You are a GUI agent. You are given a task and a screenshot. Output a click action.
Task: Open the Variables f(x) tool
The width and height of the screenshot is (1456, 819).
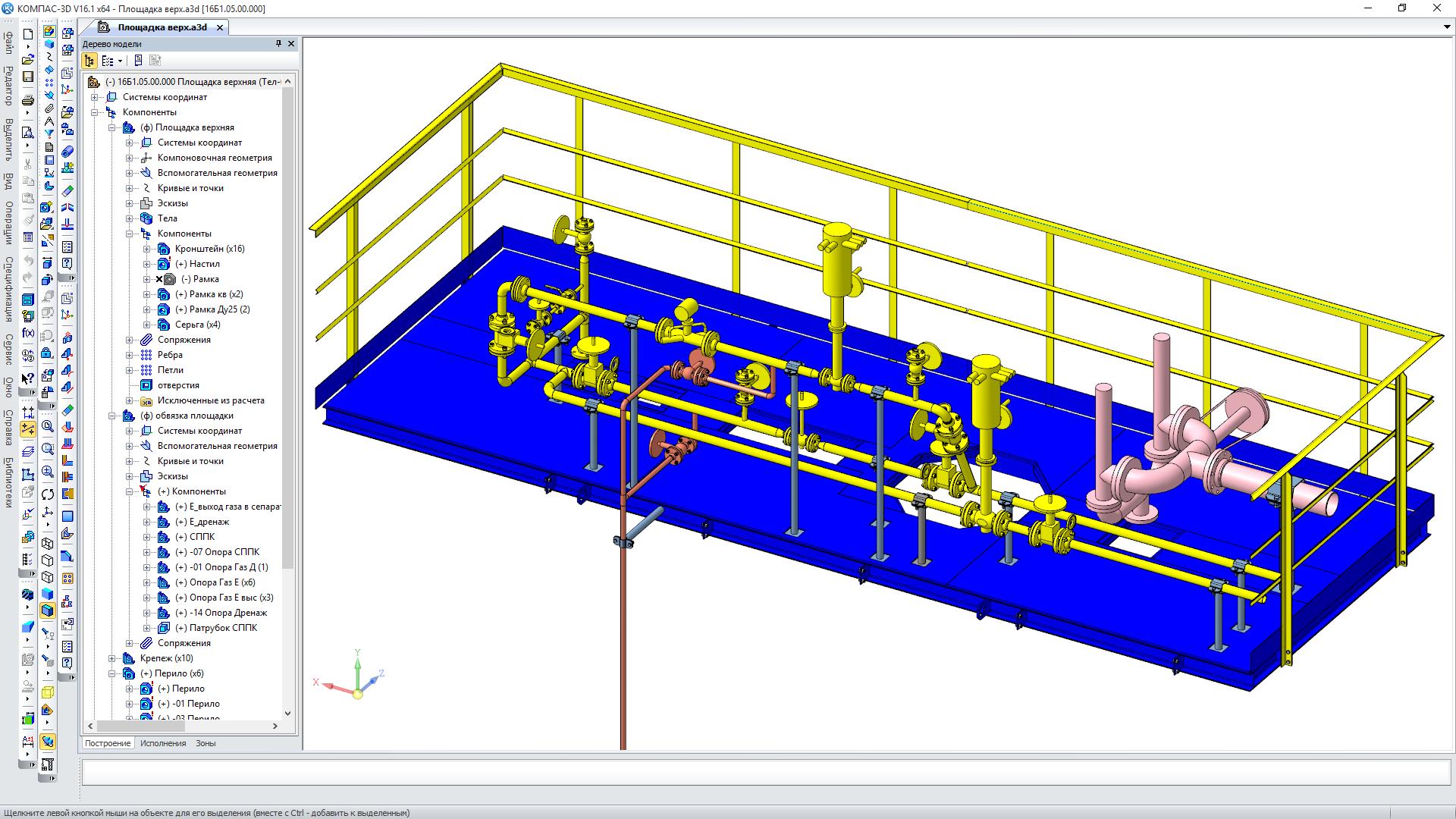(28, 333)
